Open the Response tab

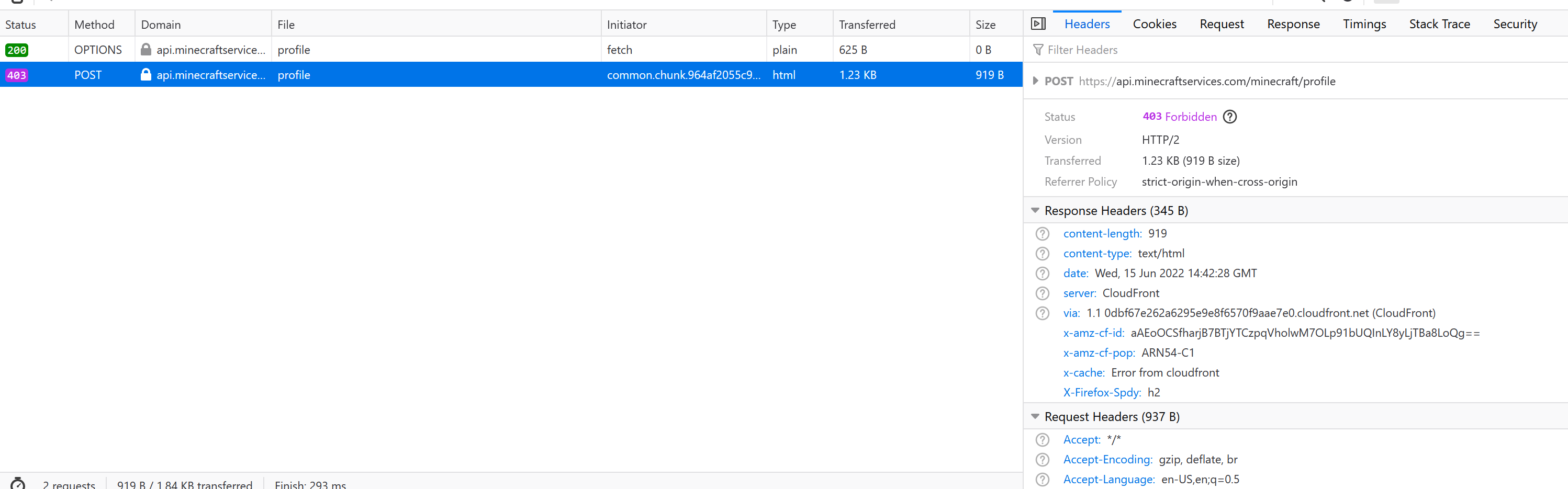pos(1293,24)
